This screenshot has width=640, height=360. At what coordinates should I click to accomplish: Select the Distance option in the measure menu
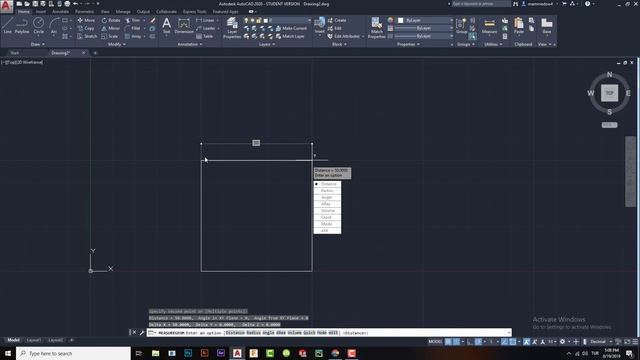[x=327, y=184]
